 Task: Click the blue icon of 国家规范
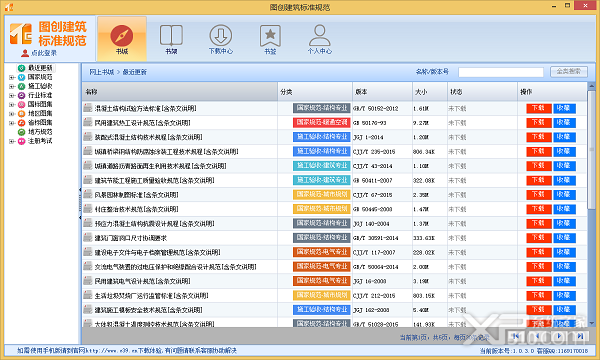coord(22,77)
